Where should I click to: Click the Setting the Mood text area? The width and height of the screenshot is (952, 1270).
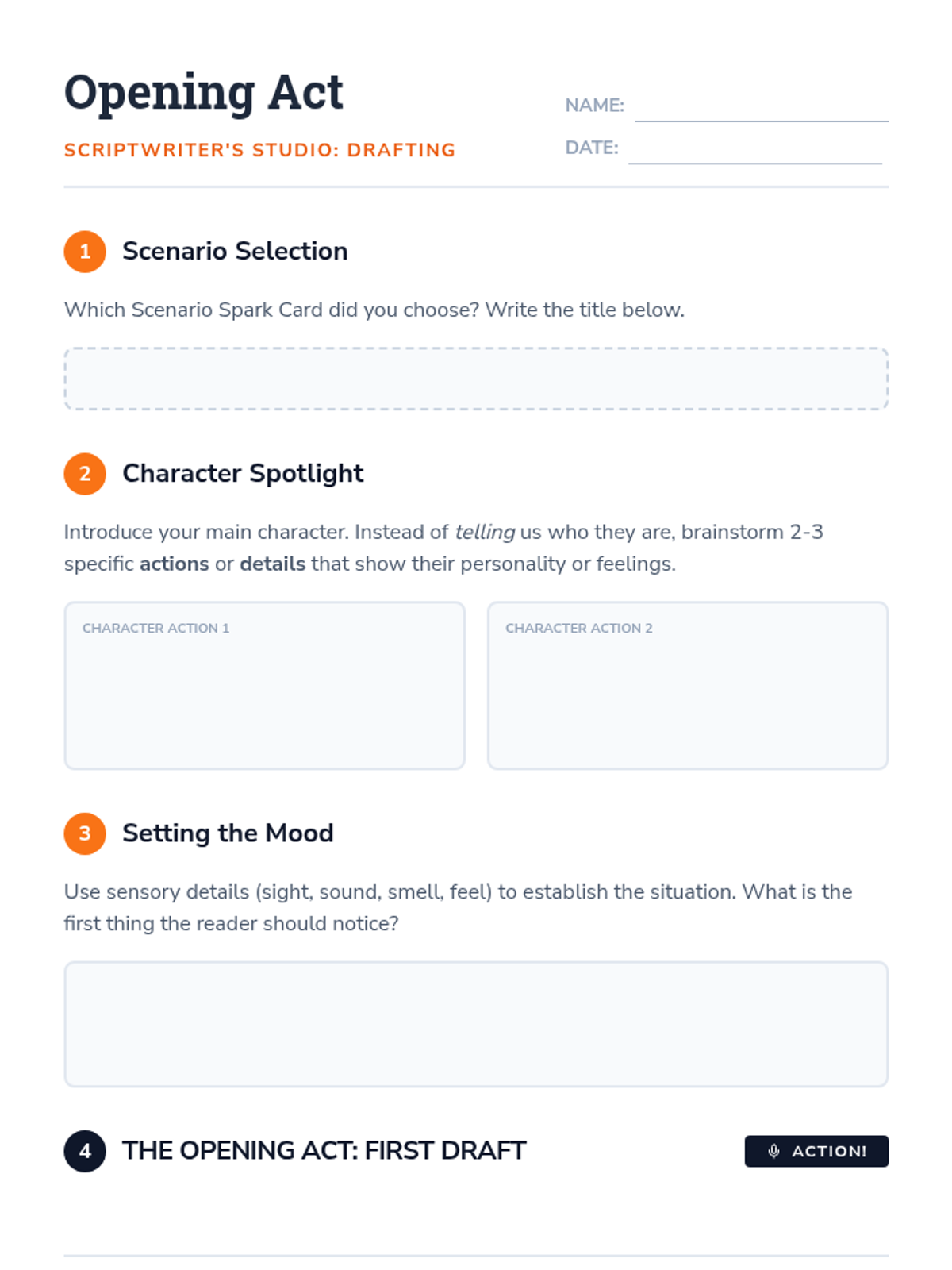pos(476,1024)
